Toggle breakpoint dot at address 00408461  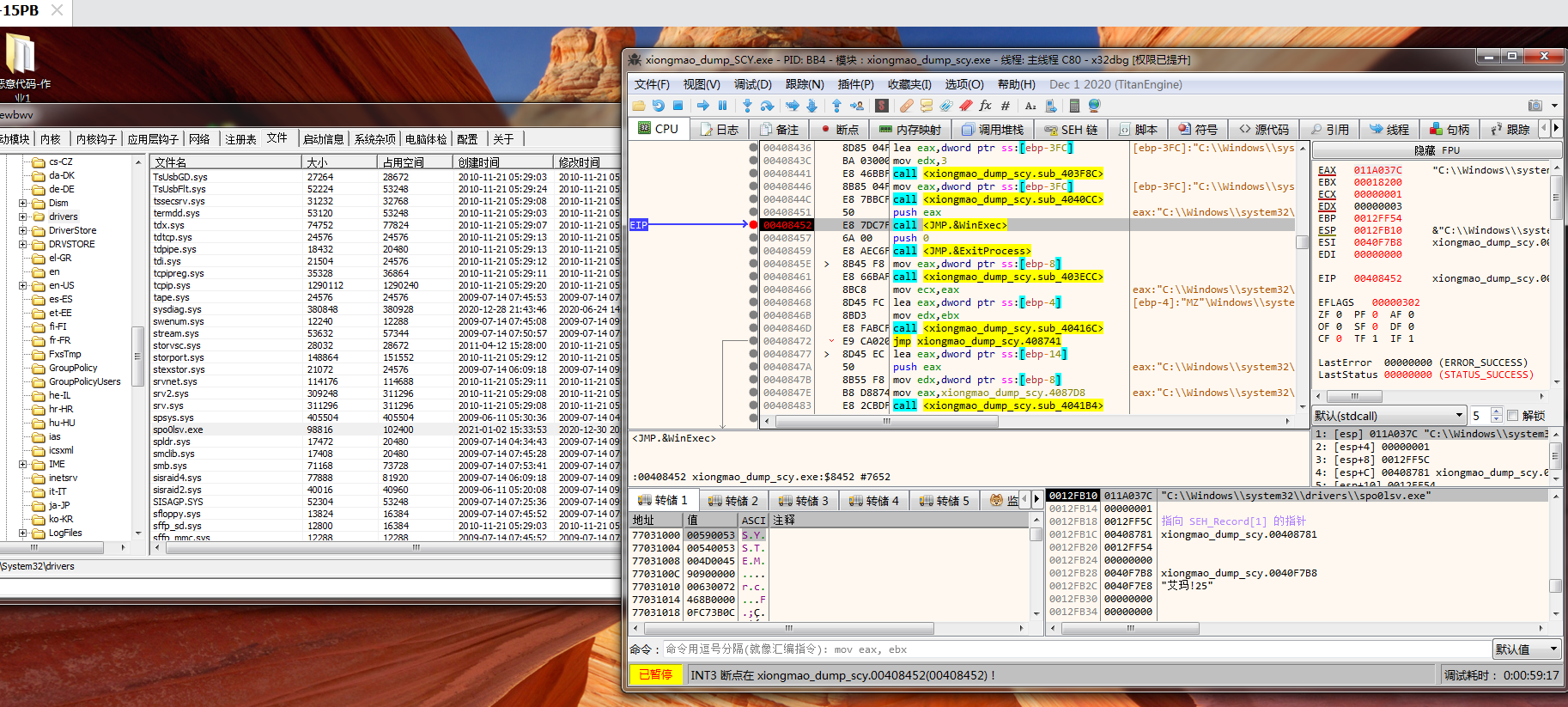[753, 277]
